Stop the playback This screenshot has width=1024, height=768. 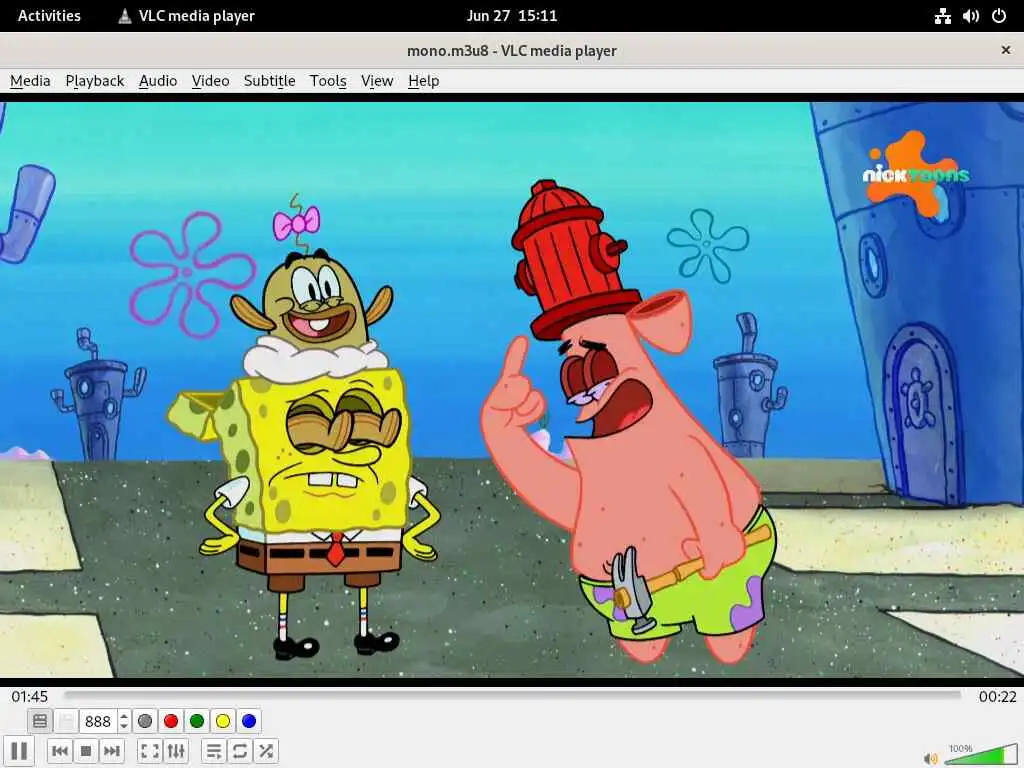(x=86, y=751)
